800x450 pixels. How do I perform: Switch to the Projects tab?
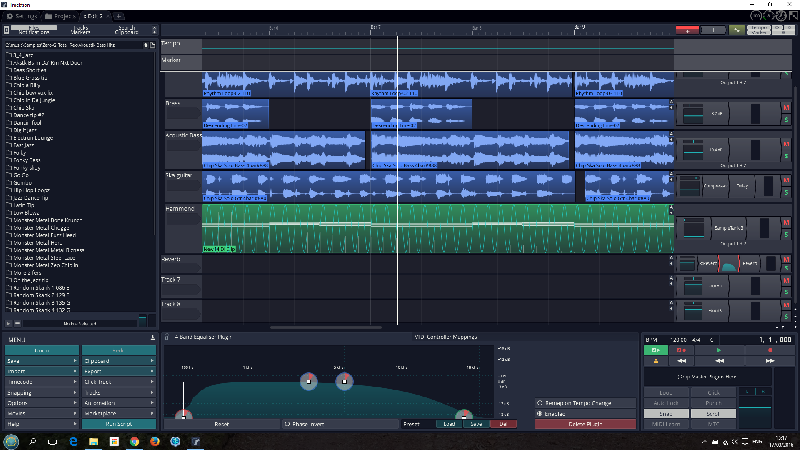tap(61, 16)
